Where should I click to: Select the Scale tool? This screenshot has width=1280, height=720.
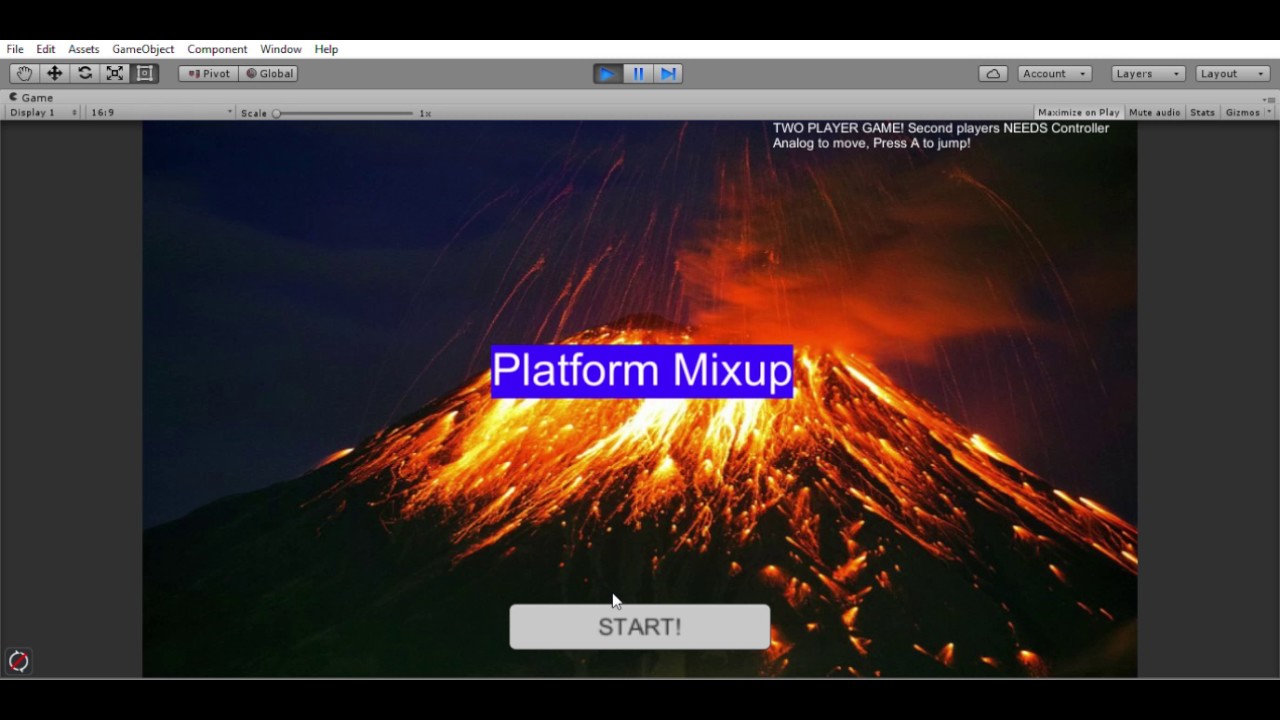click(115, 73)
